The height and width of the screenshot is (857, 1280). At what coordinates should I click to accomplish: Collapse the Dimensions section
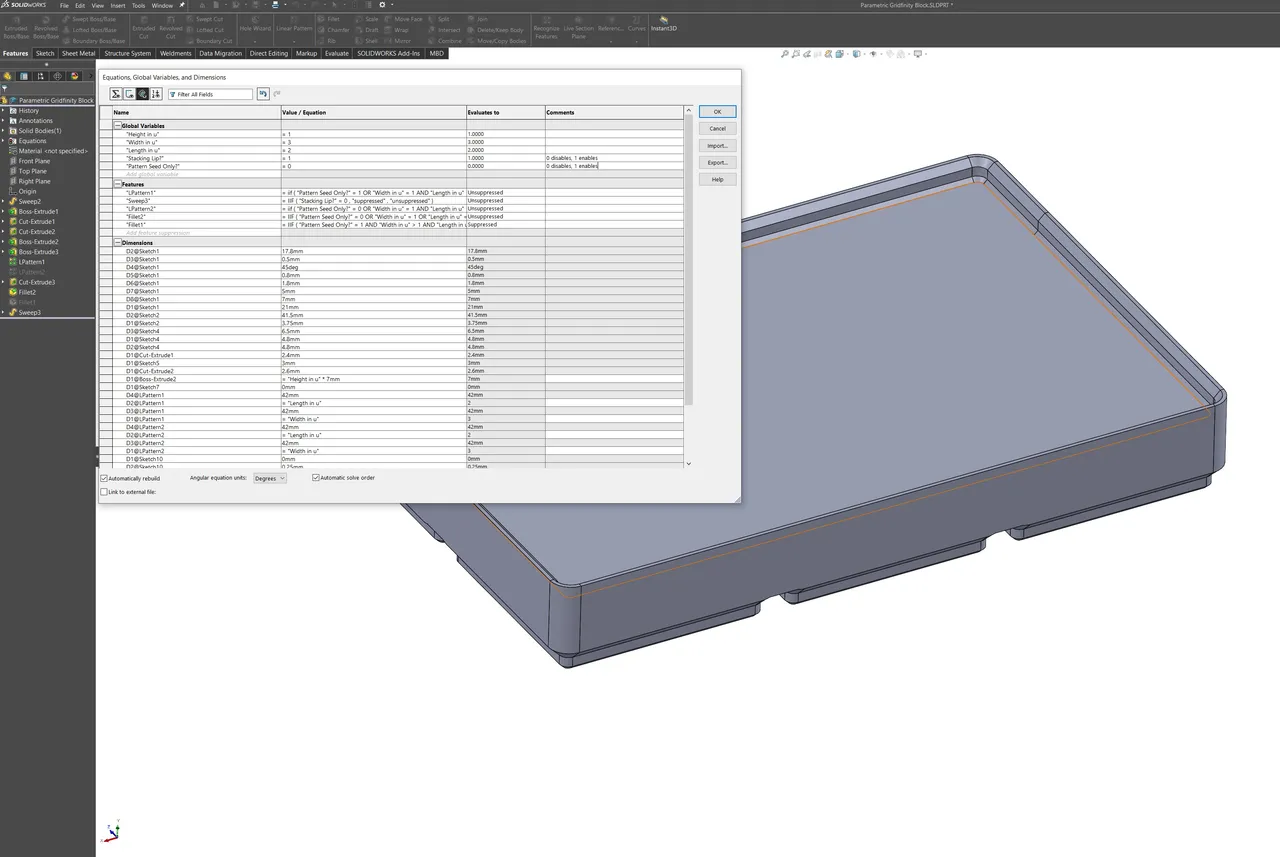(118, 242)
